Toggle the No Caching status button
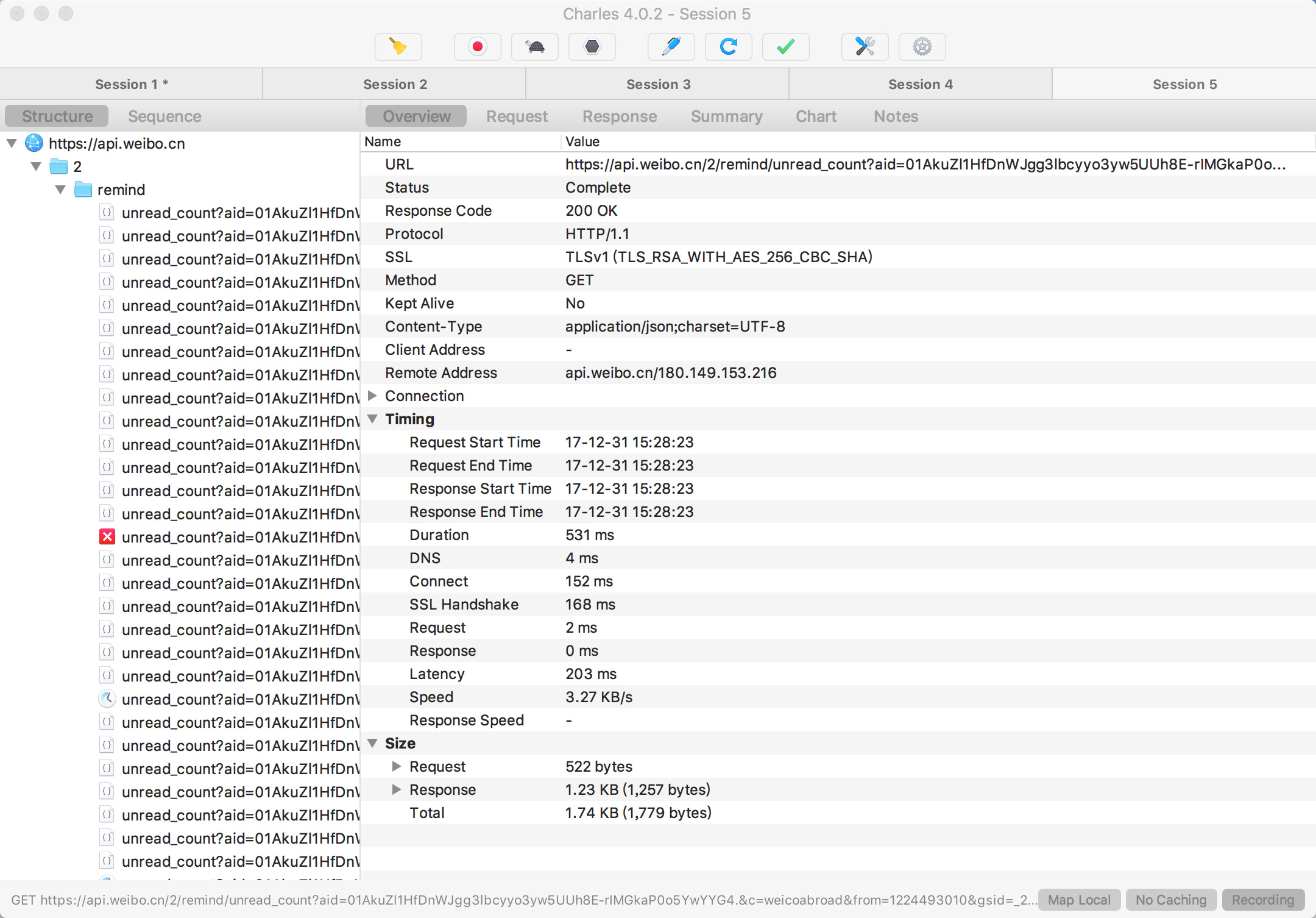The image size is (1316, 918). [x=1170, y=900]
